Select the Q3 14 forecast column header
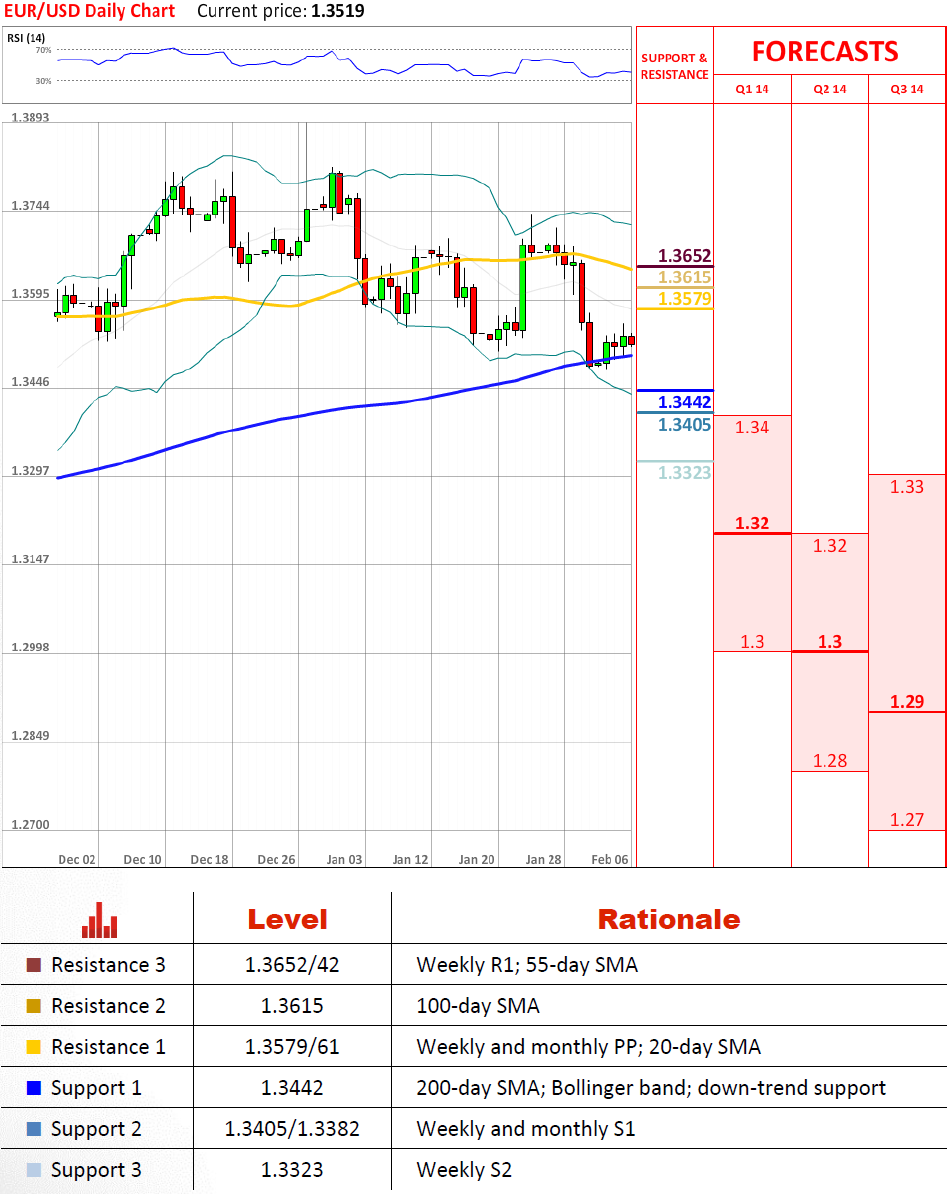949x1194 pixels. pyautogui.click(x=906, y=89)
